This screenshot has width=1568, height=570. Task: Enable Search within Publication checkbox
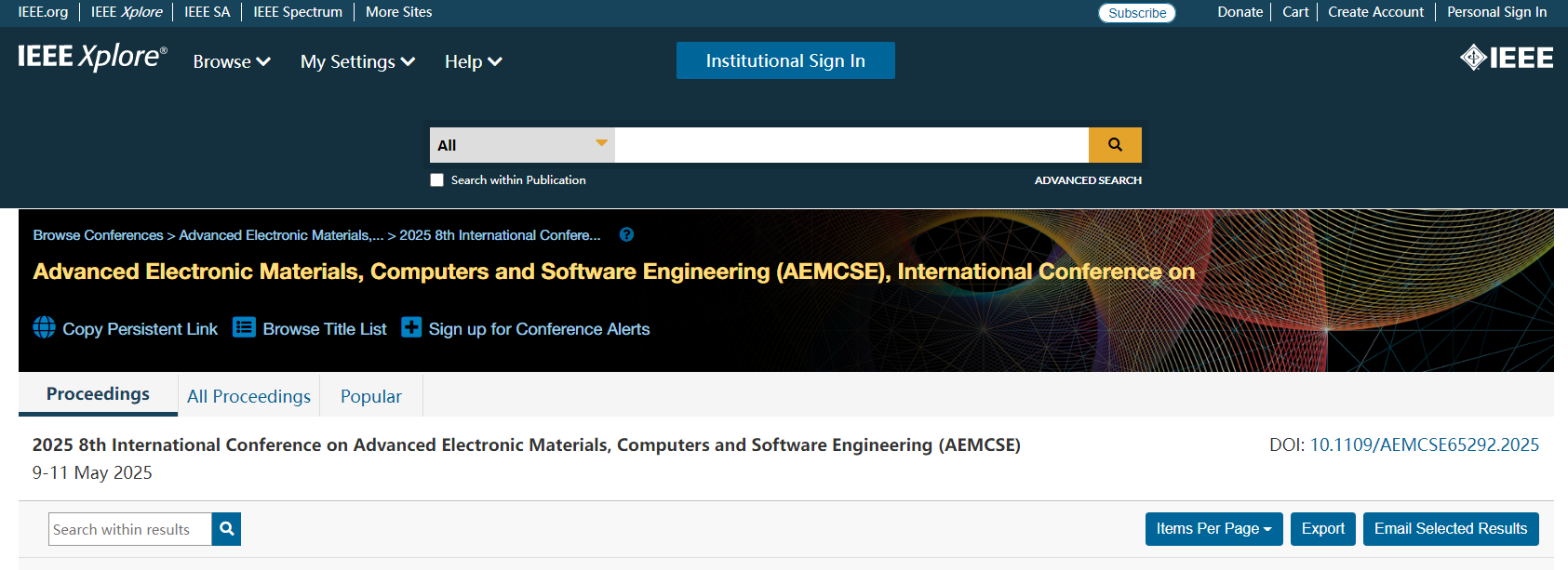(x=436, y=180)
